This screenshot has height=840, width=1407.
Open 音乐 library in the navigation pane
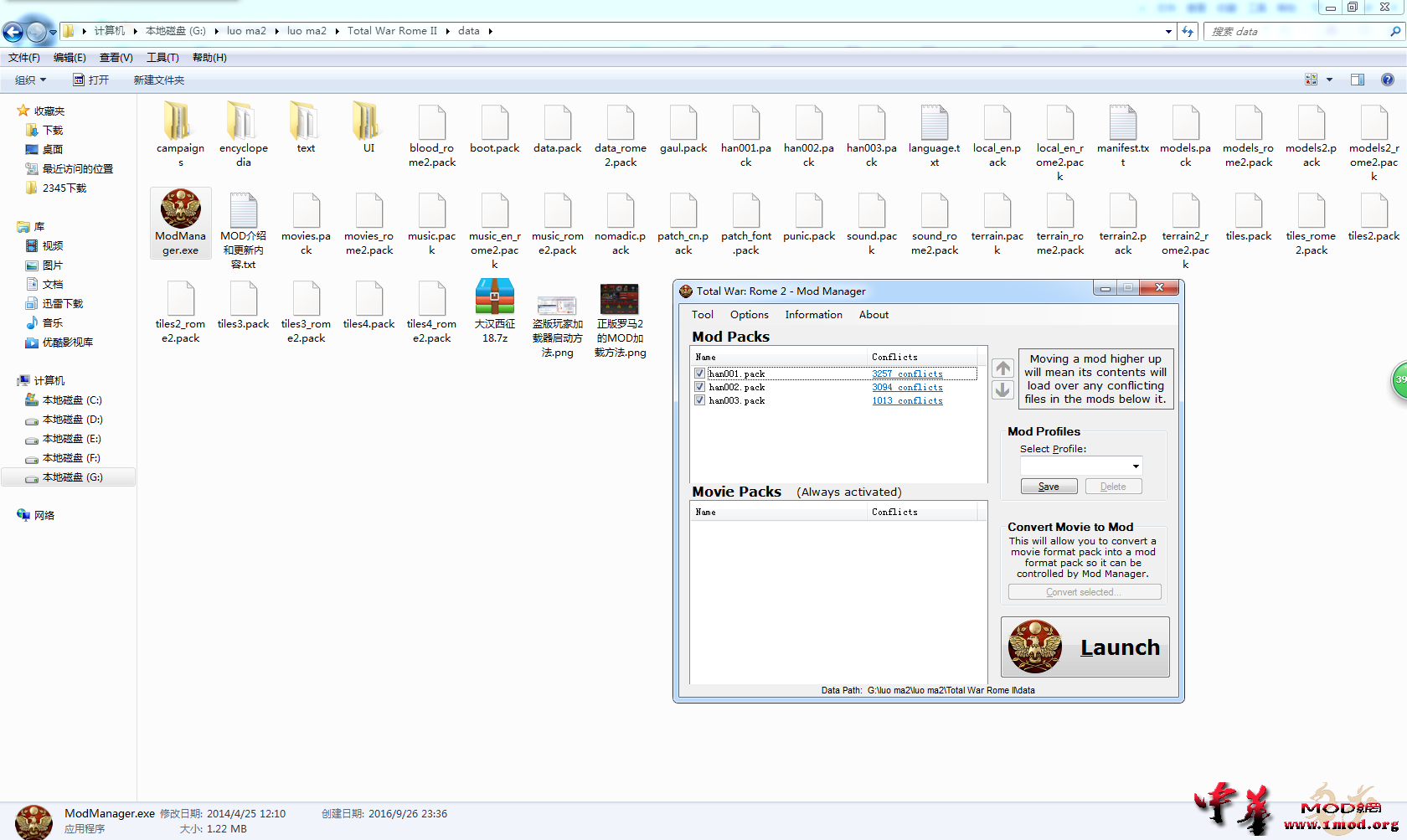coord(53,323)
